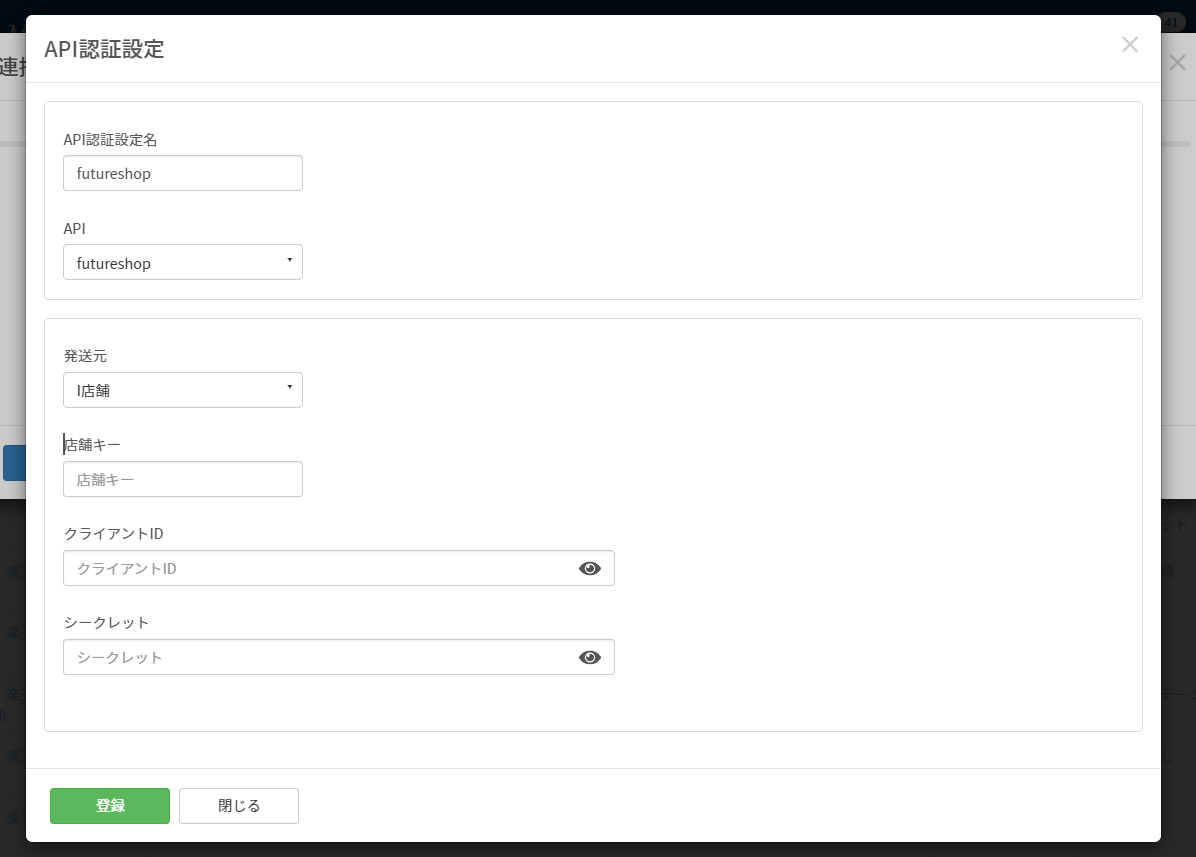Image resolution: width=1196 pixels, height=857 pixels.
Task: Click the API認証設定名 label text
Action: coord(110,140)
